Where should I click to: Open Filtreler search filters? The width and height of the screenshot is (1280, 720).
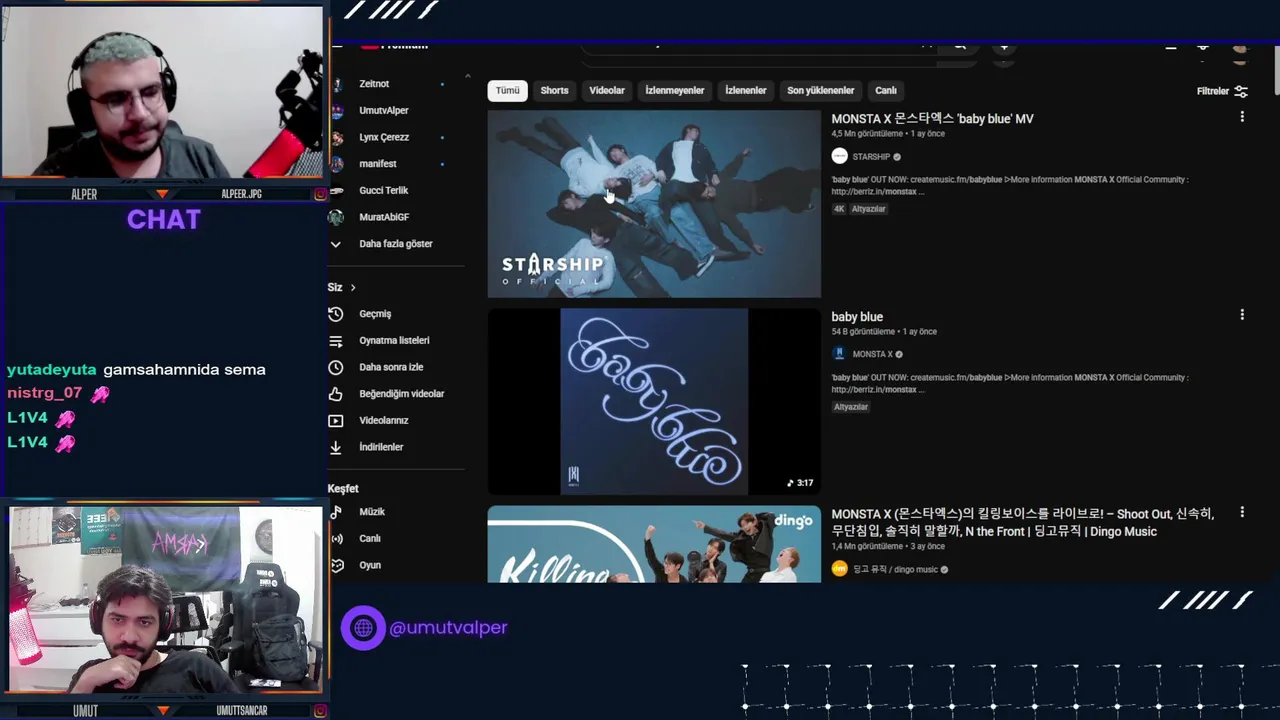[x=1222, y=91]
